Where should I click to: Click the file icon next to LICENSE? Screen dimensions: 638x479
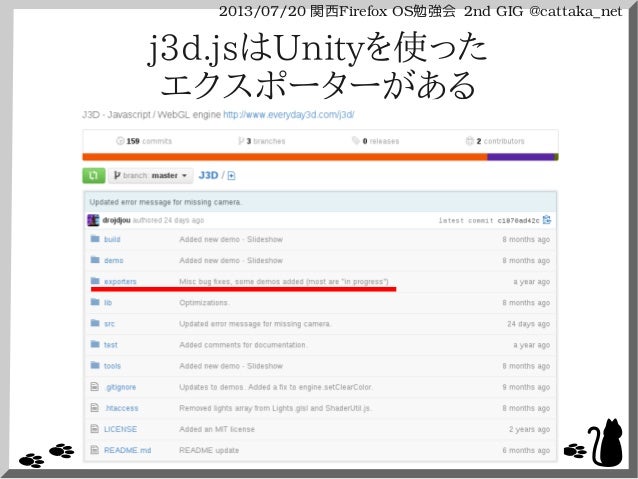[x=94, y=429]
